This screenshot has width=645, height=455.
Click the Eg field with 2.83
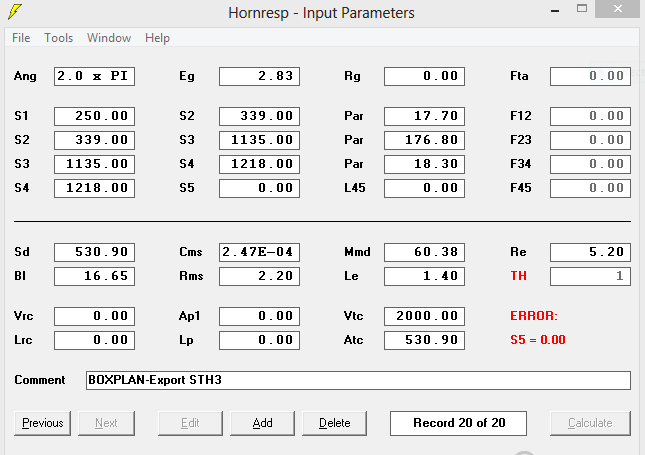pyautogui.click(x=260, y=77)
